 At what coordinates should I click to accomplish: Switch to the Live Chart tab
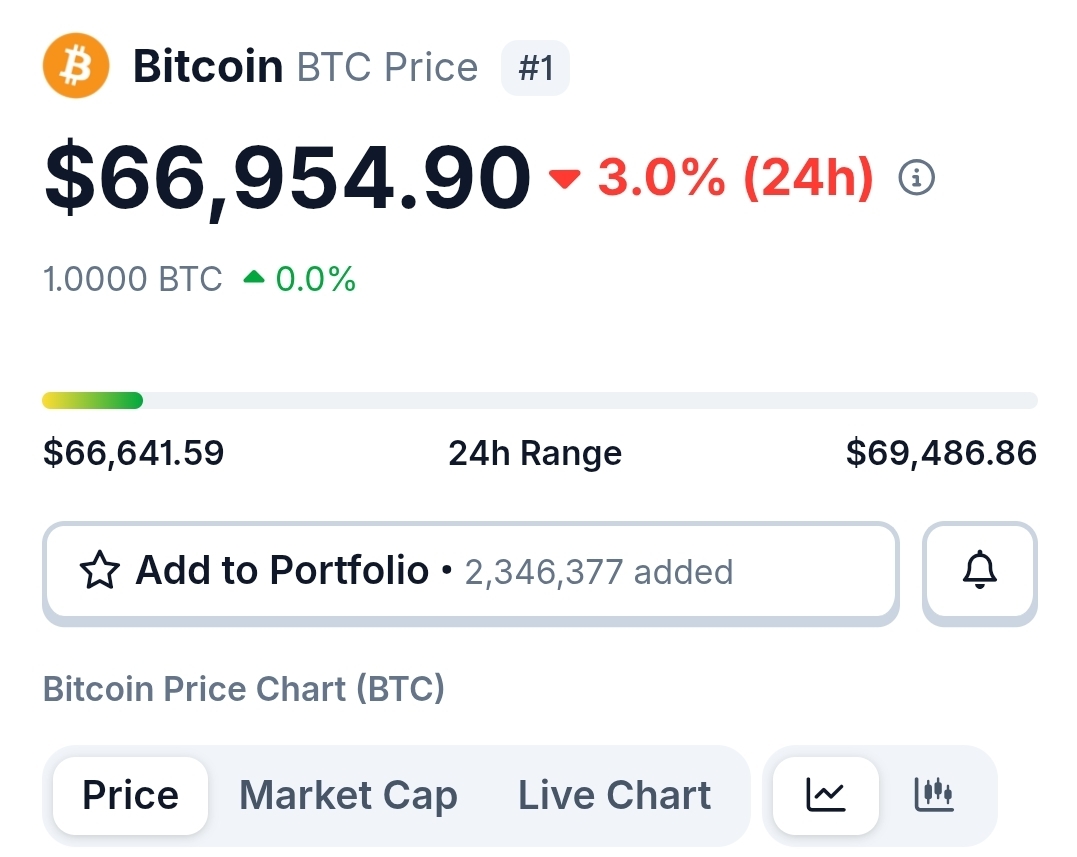click(614, 795)
